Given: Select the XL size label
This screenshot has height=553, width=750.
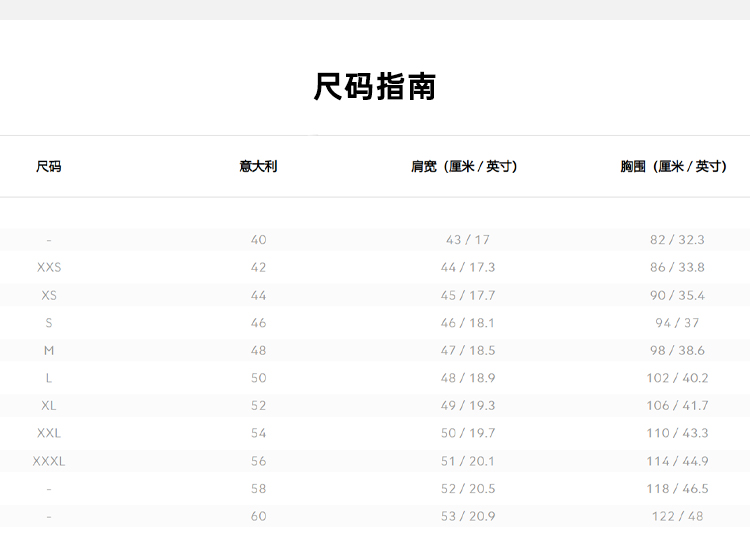Looking at the screenshot, I should [x=48, y=406].
